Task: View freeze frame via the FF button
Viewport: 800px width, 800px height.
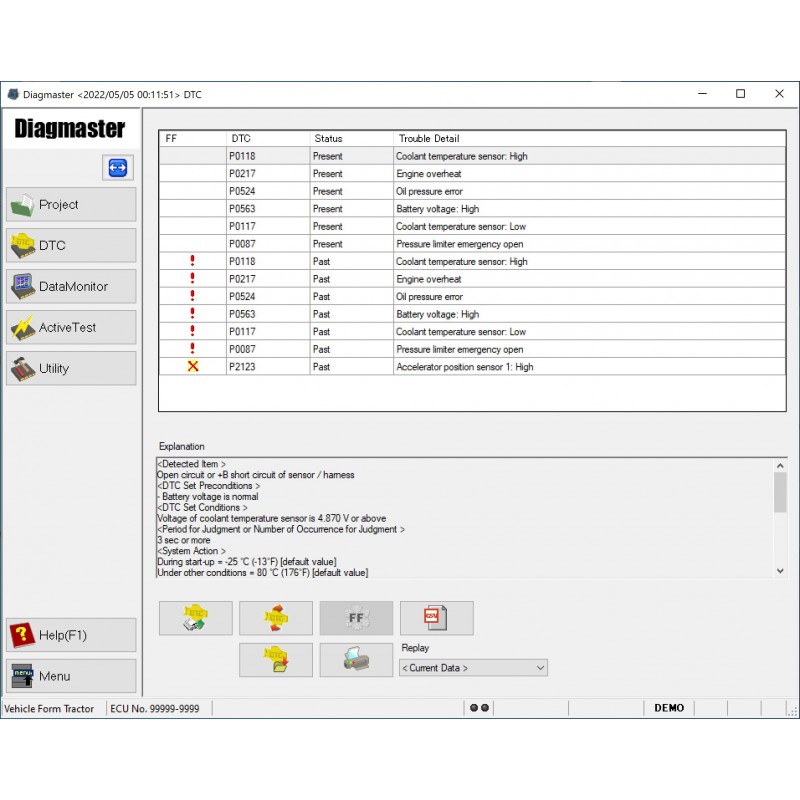Action: coord(355,618)
